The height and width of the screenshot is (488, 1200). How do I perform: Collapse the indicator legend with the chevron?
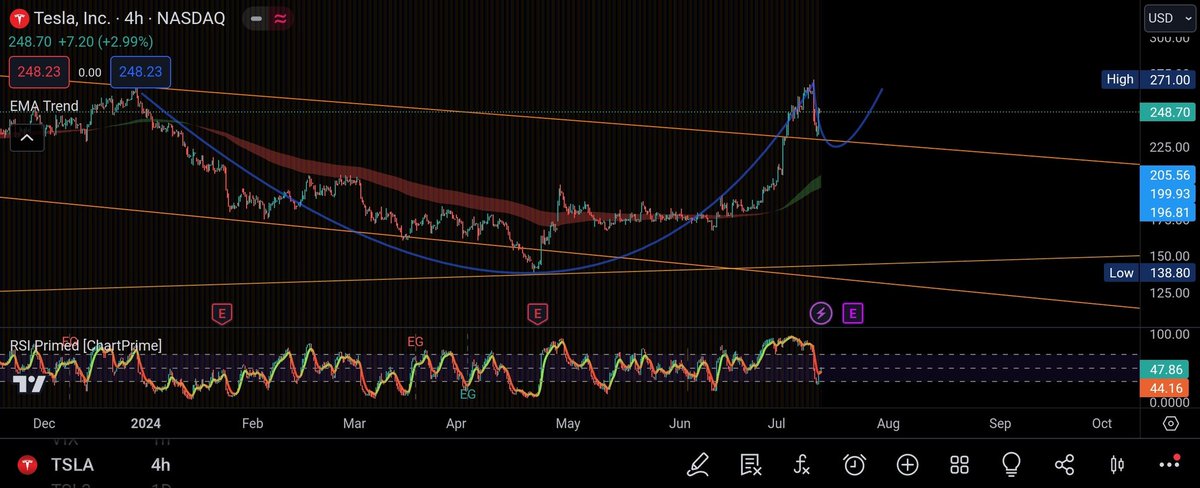point(26,138)
